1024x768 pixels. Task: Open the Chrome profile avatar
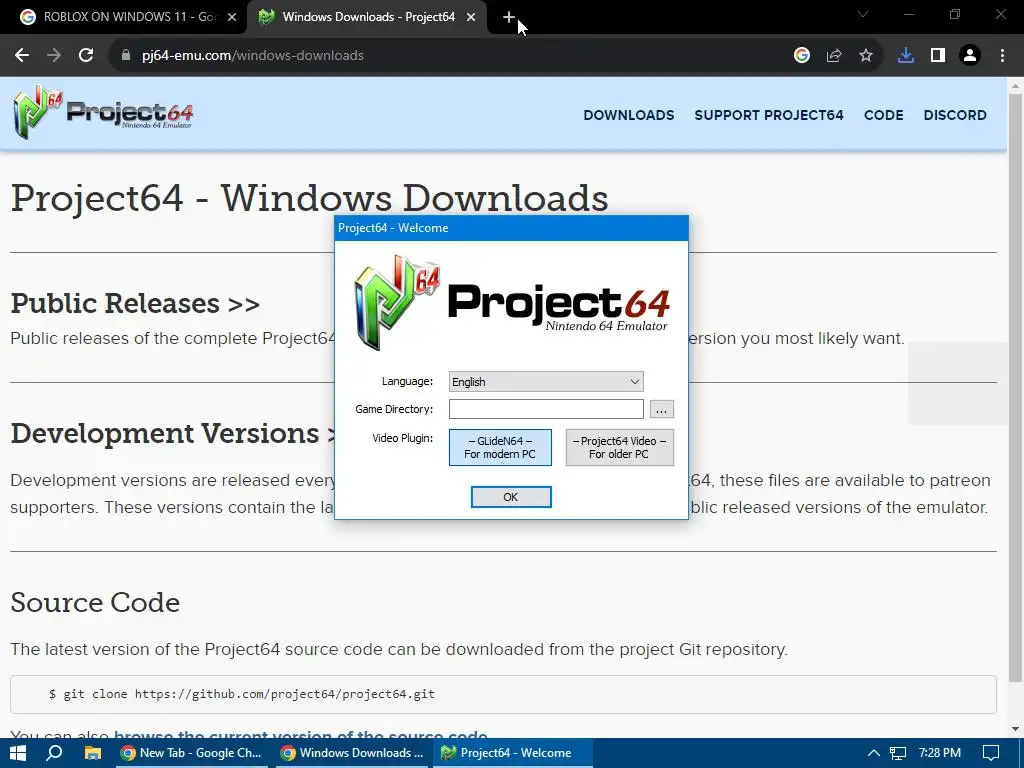tap(970, 56)
